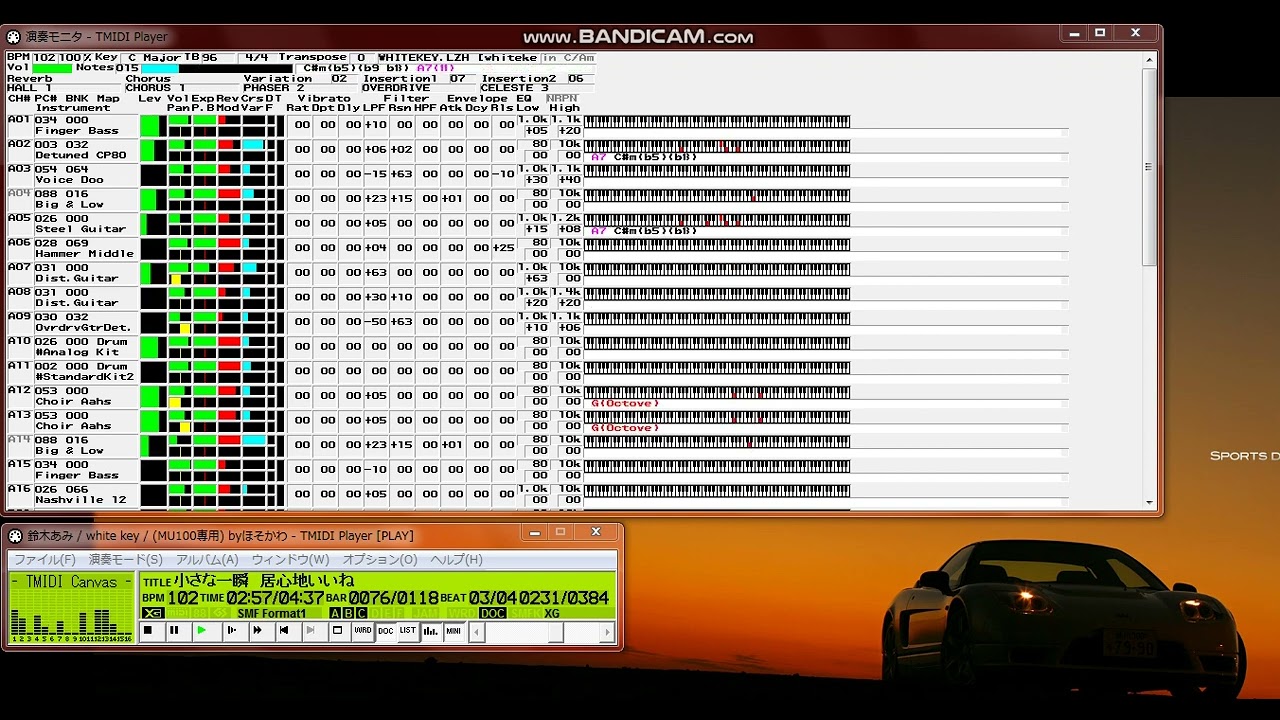The image size is (1280, 720).
Task: Switch to MINI player mode
Action: pyautogui.click(x=454, y=631)
